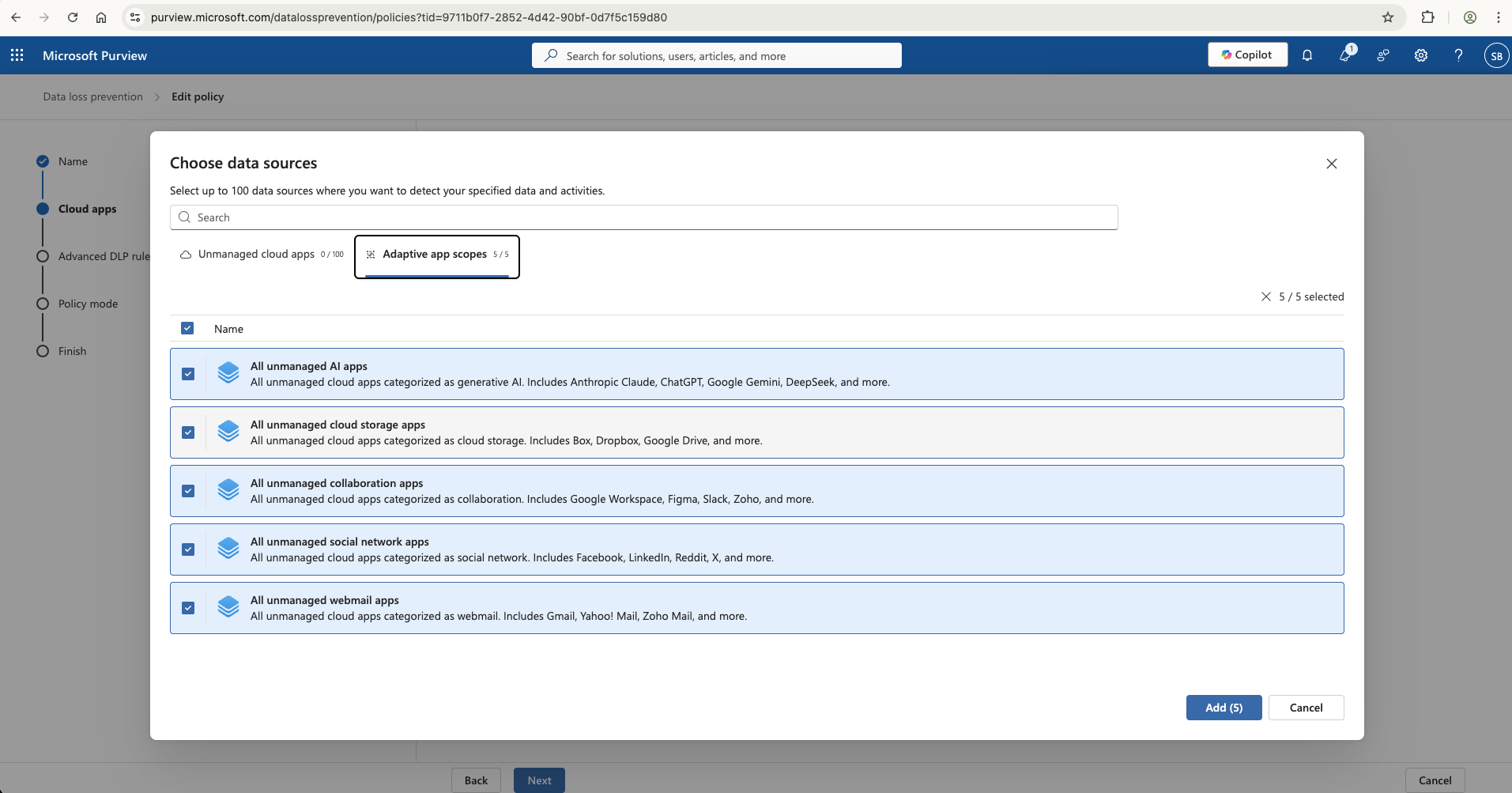Click the description mentioning Box, Dropbox

coord(507,440)
